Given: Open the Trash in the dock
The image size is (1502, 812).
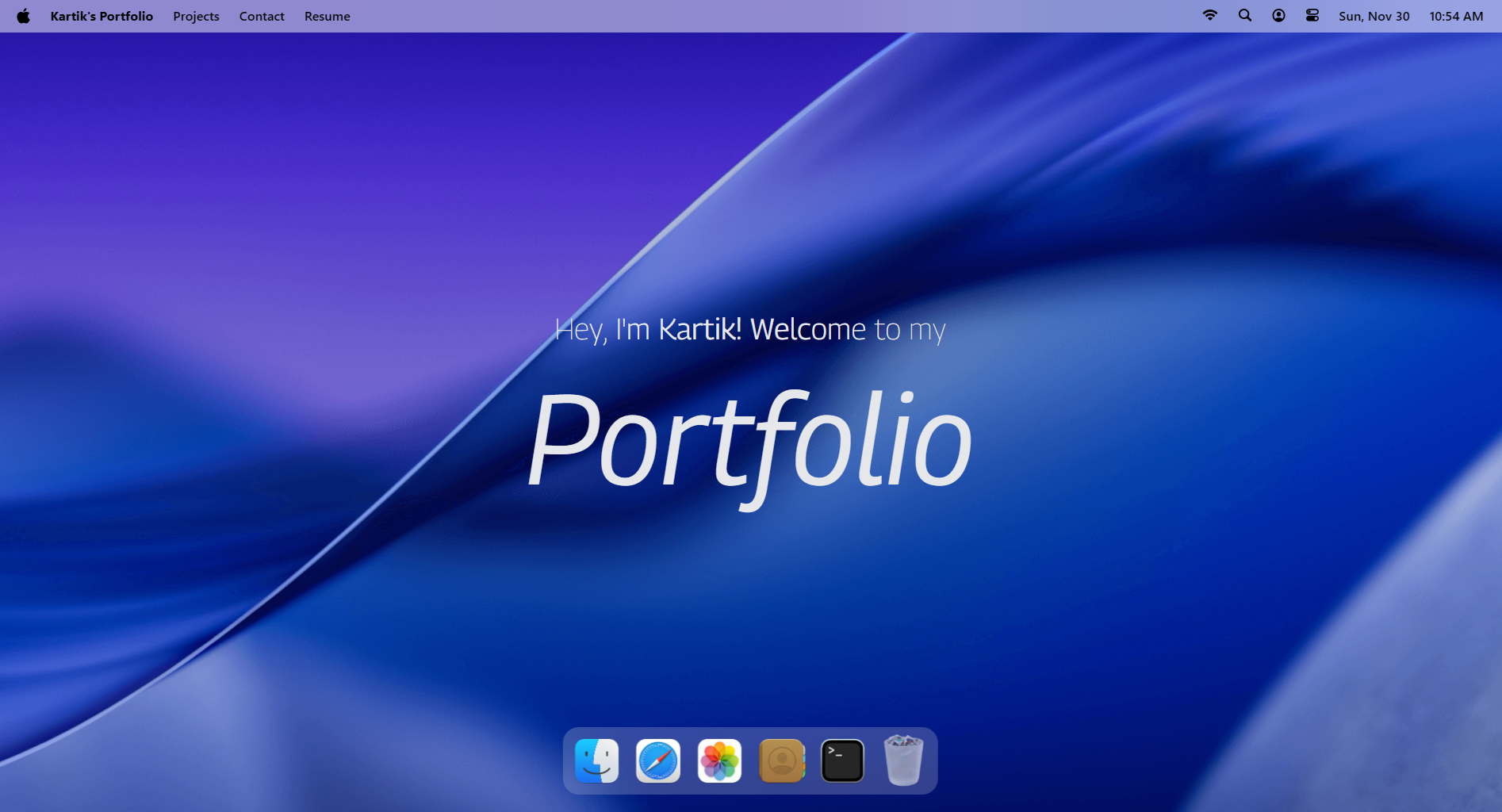Looking at the screenshot, I should click(x=903, y=760).
